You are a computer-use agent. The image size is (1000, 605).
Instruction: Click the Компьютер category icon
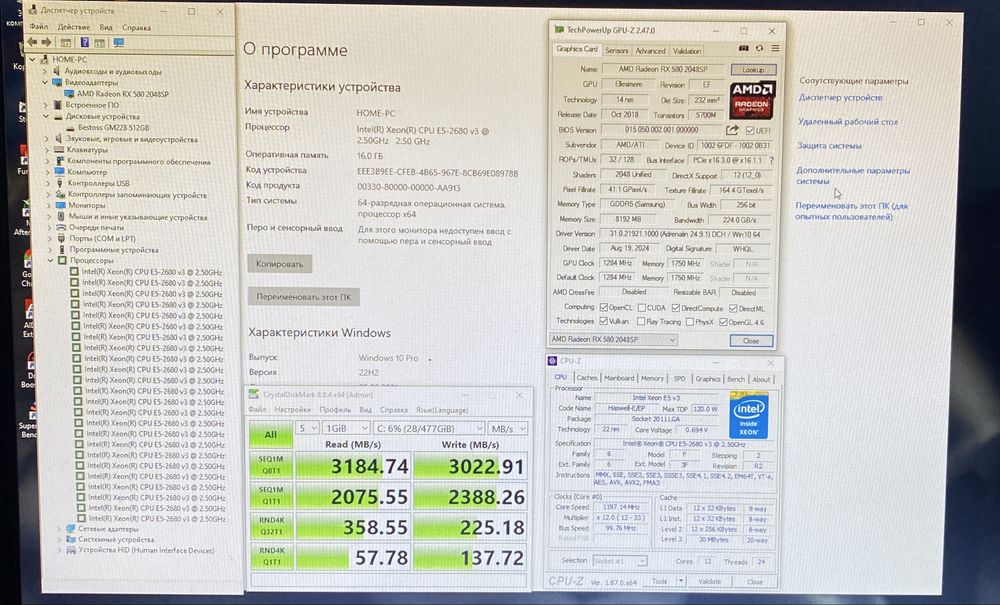point(60,172)
